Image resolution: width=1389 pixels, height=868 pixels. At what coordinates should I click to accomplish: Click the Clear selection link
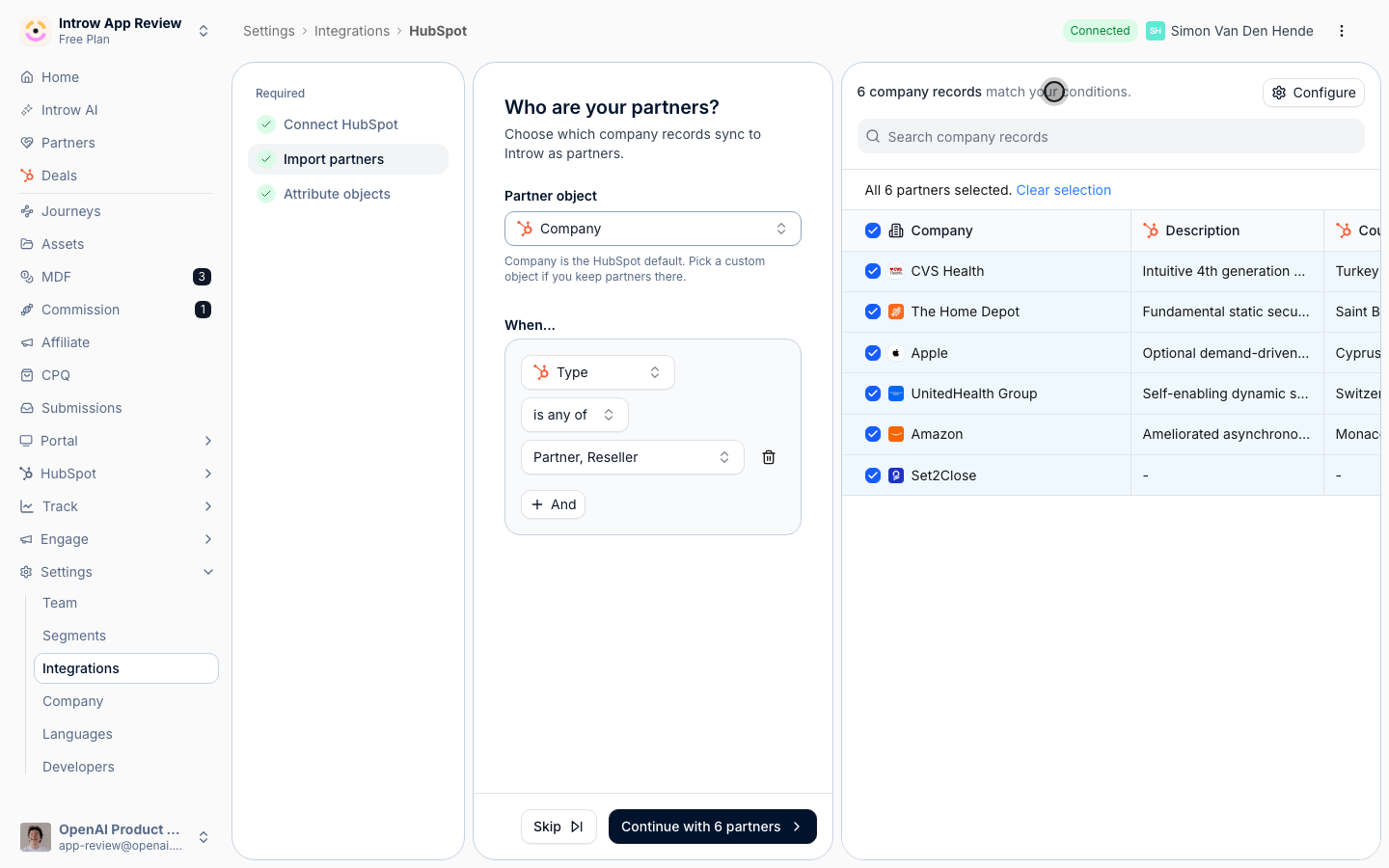pos(1063,190)
